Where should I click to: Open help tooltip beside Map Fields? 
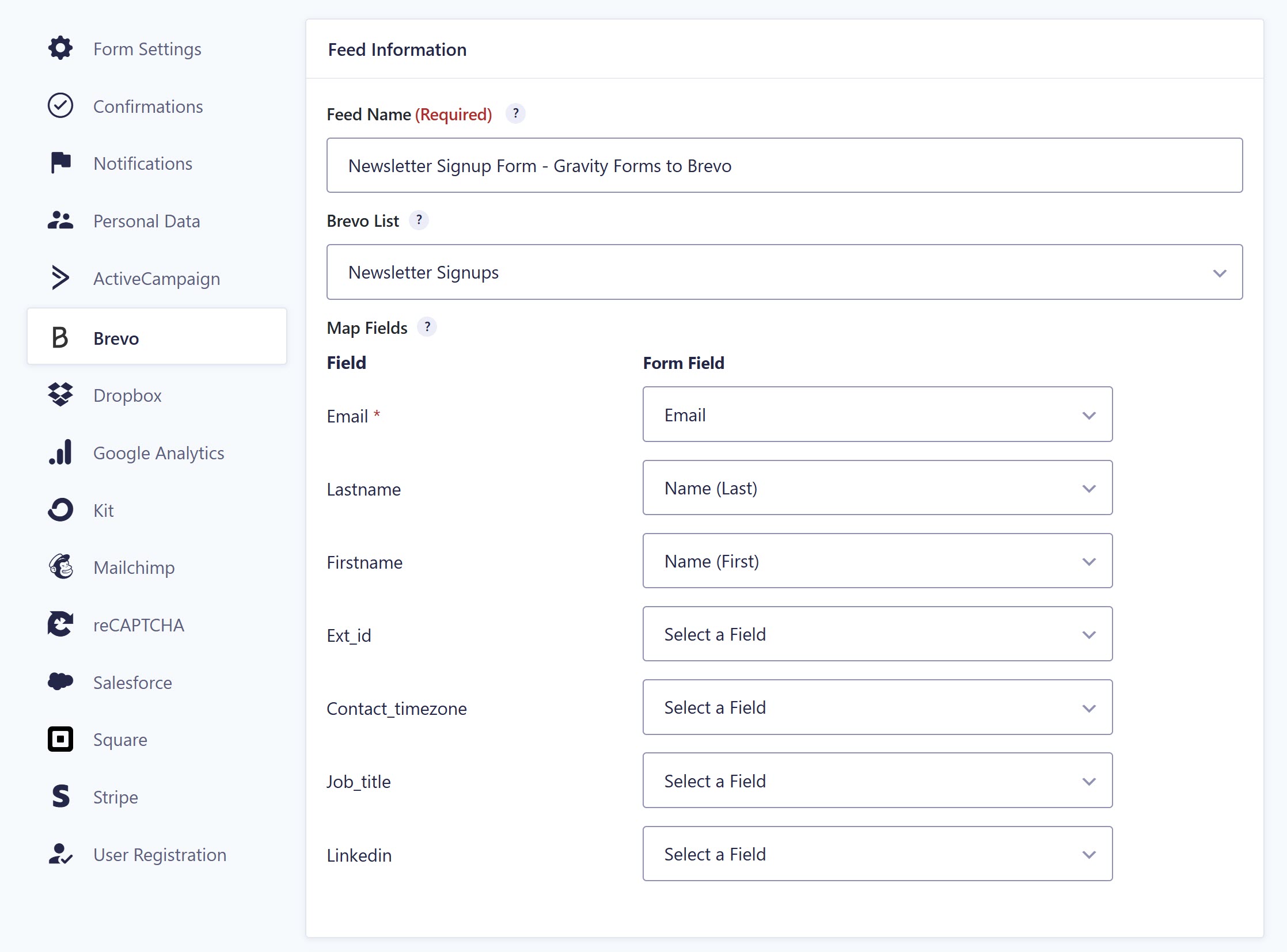click(x=427, y=327)
